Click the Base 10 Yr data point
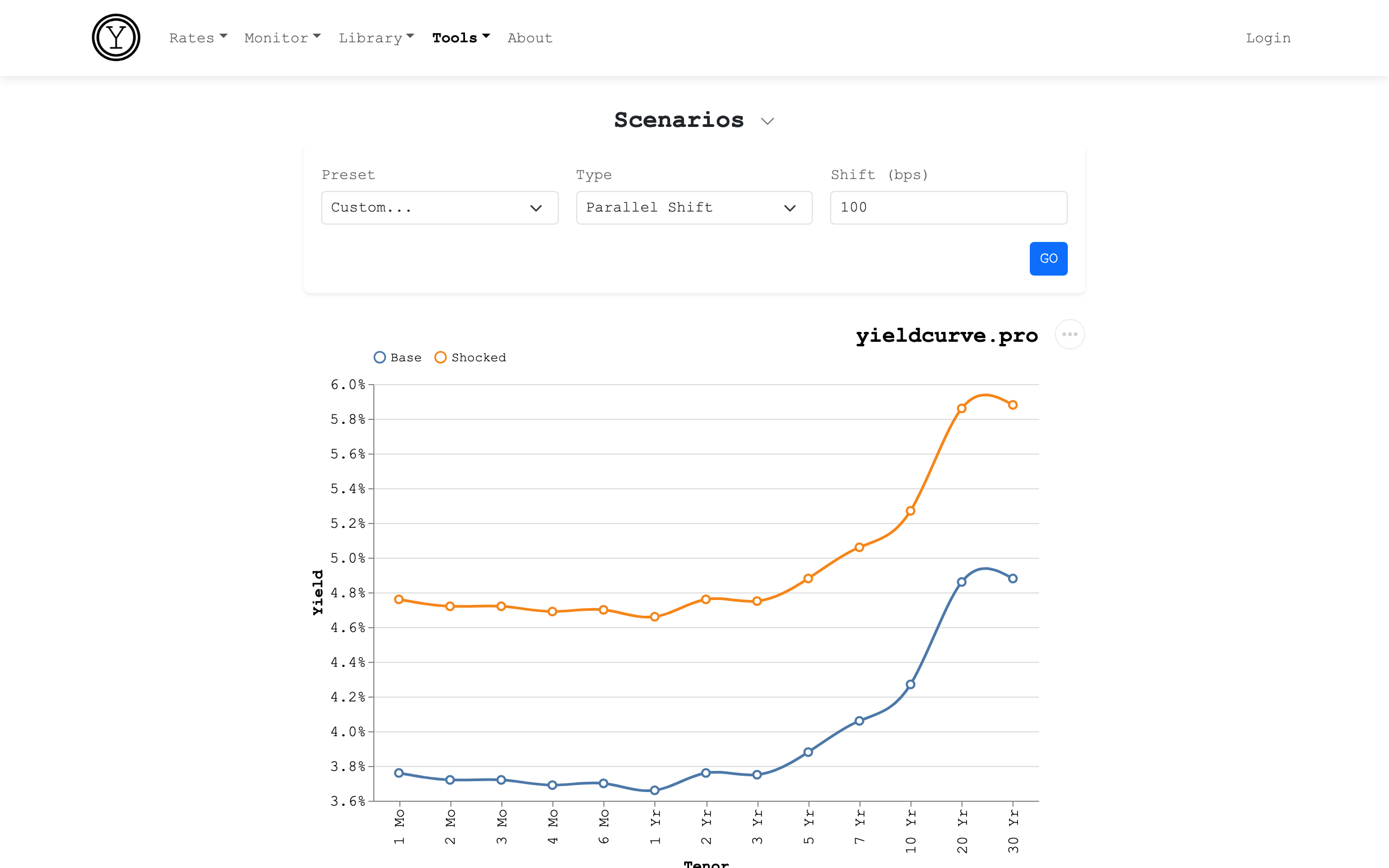Screen dimensions: 1389x868 click(910, 684)
